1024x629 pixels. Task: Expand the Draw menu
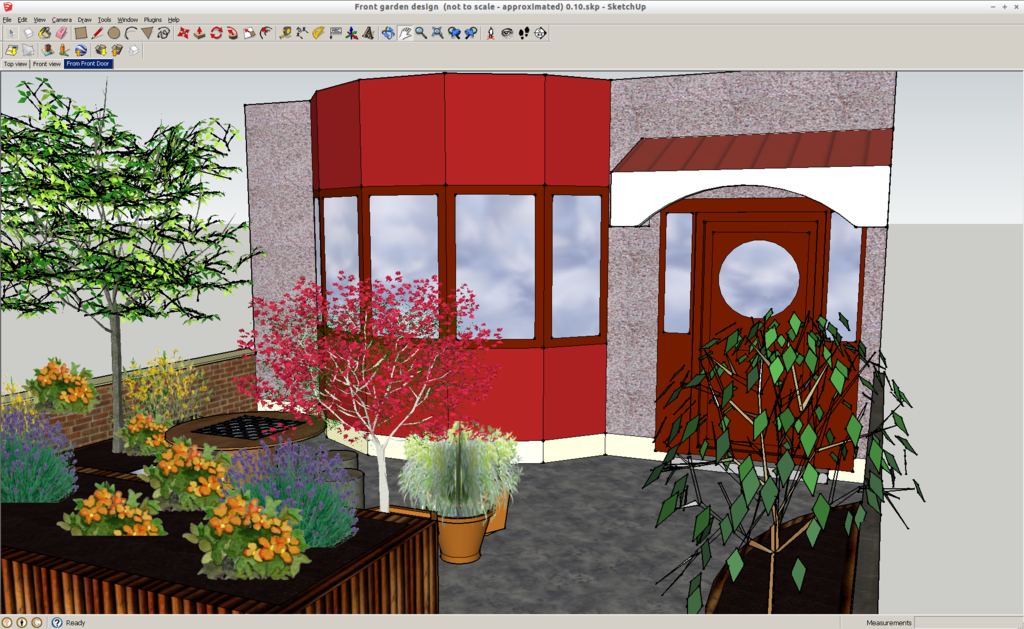tap(84, 19)
